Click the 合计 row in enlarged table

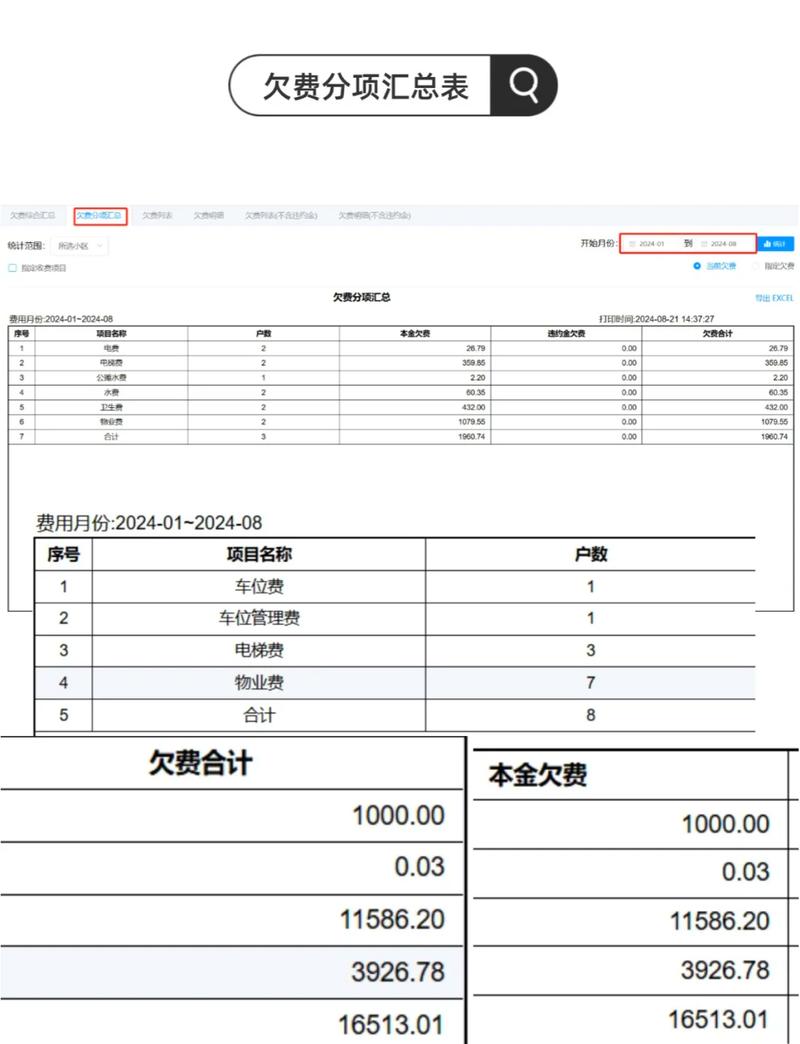click(x=395, y=715)
